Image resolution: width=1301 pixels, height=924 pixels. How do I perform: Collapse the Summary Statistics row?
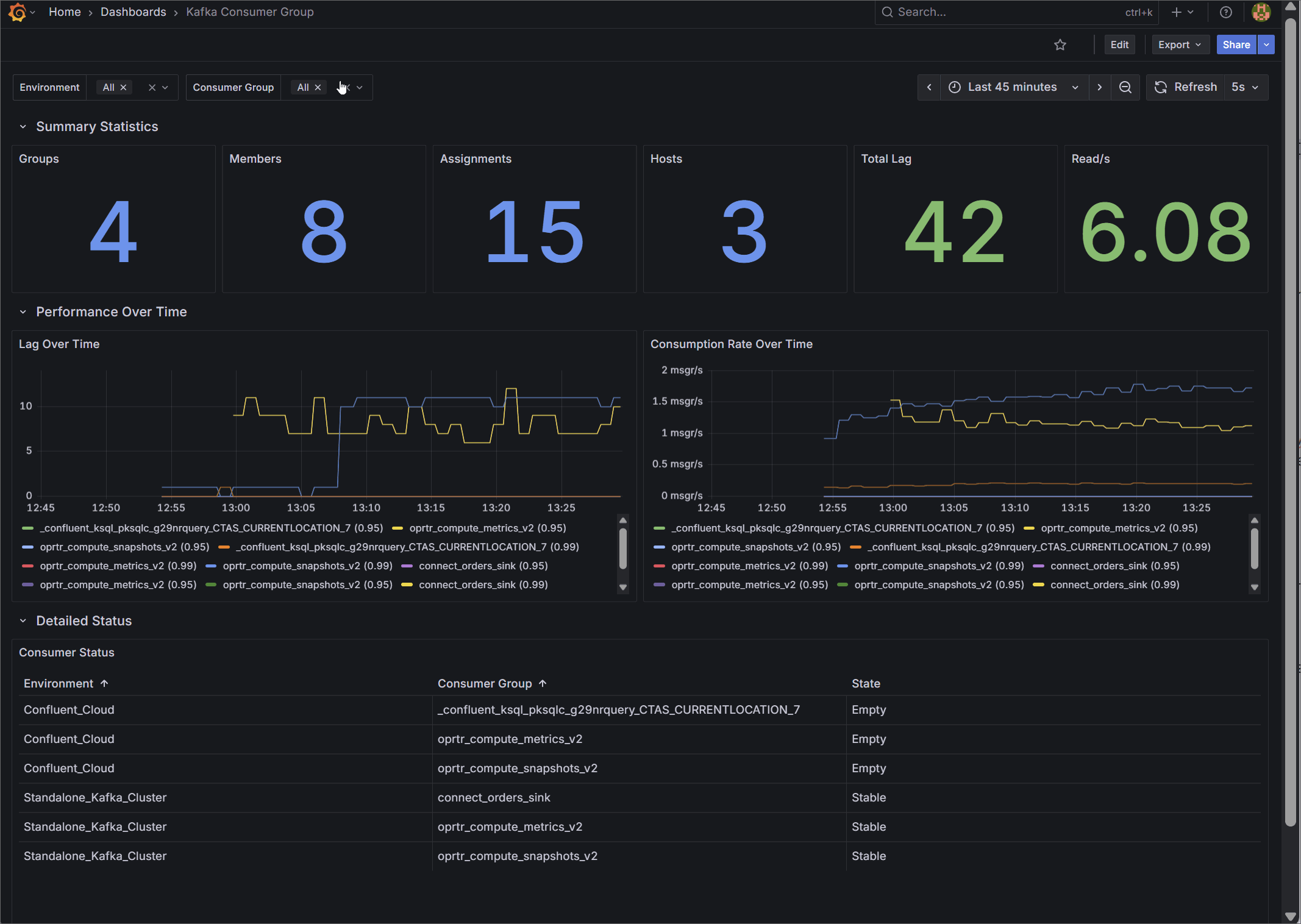coord(23,127)
